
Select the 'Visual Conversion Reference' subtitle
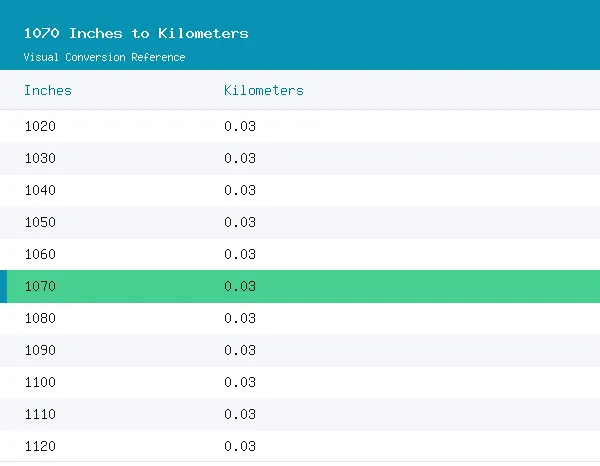pos(104,57)
